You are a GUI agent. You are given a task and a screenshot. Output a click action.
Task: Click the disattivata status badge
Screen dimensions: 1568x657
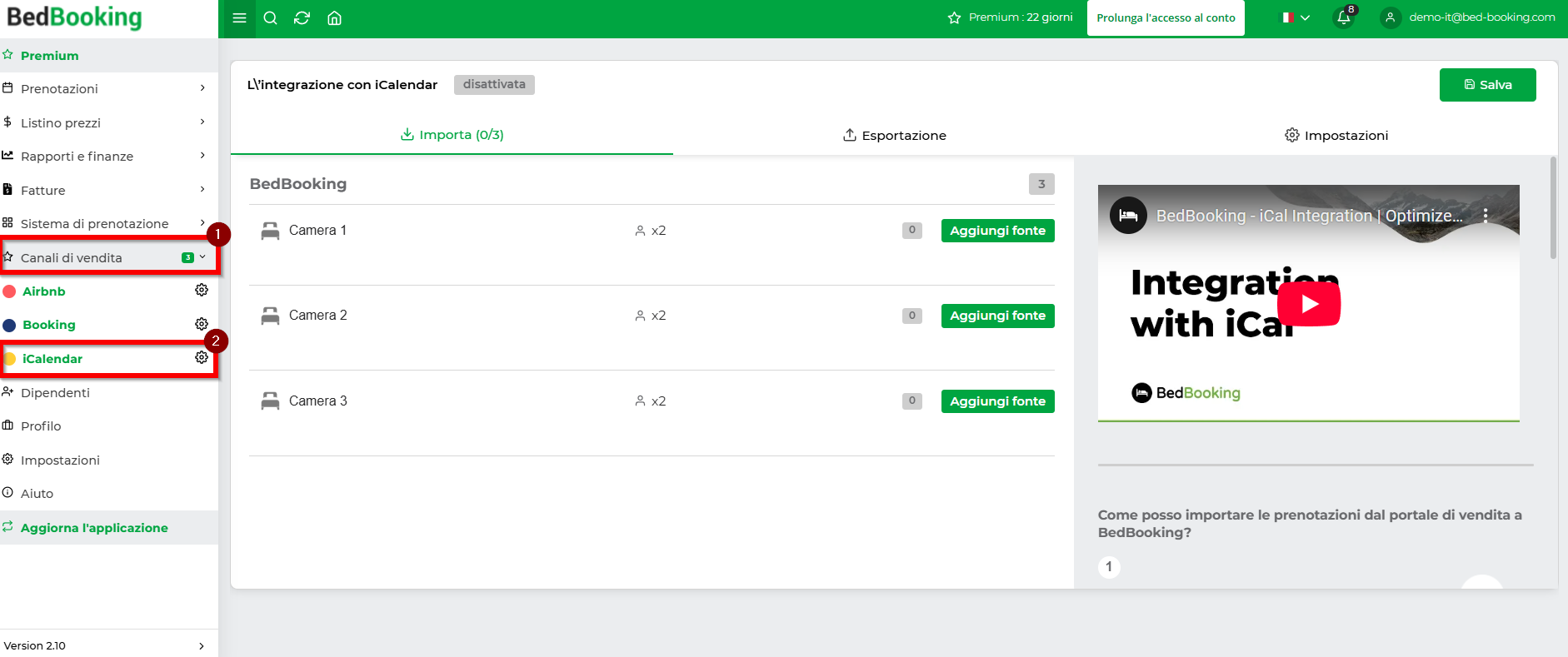point(494,85)
